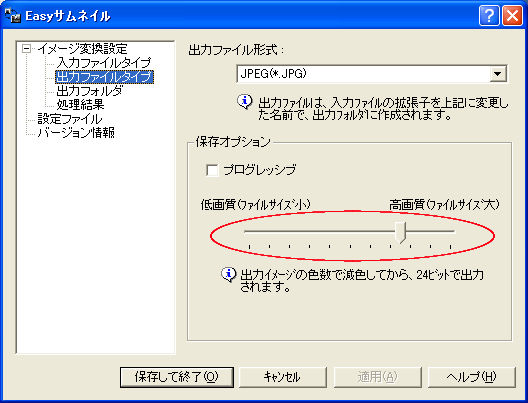Click the title bar question mark help button
This screenshot has width=528, height=403.
pos(489,15)
